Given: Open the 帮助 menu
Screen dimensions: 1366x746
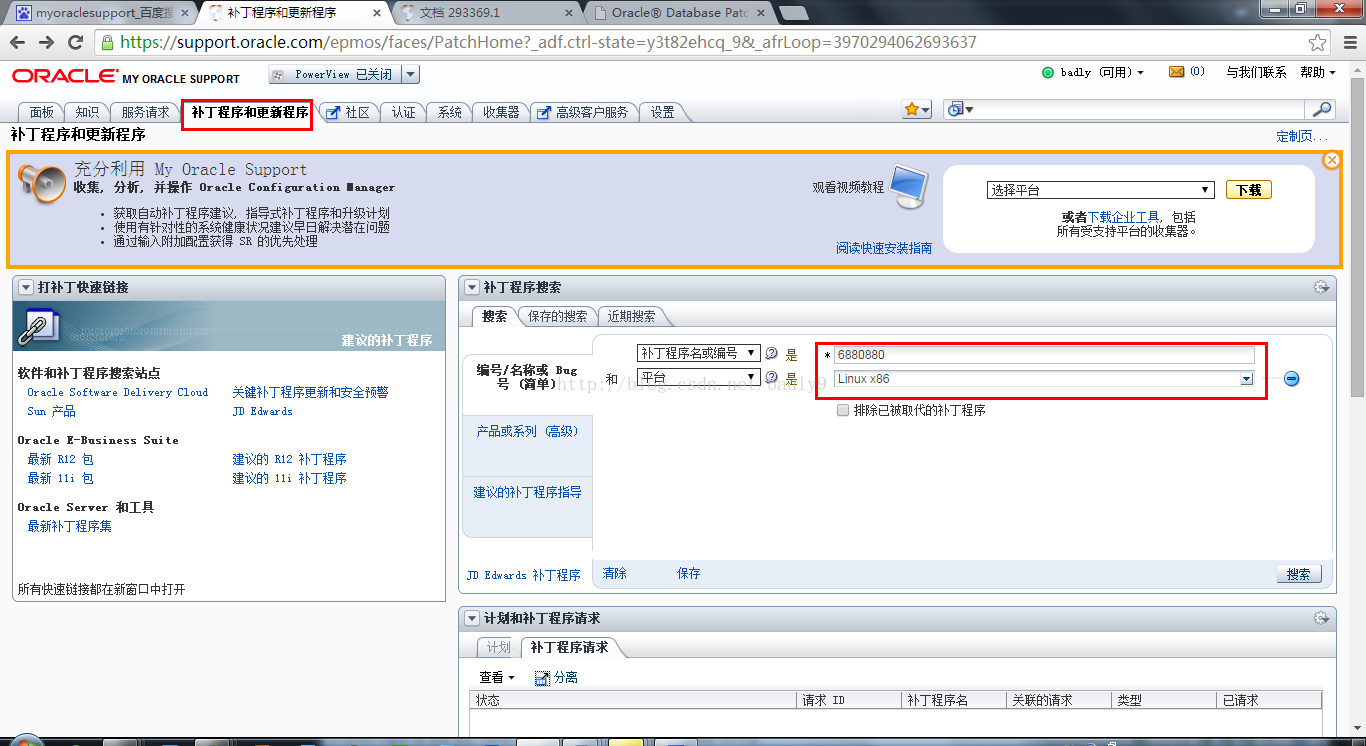Looking at the screenshot, I should (x=1318, y=72).
